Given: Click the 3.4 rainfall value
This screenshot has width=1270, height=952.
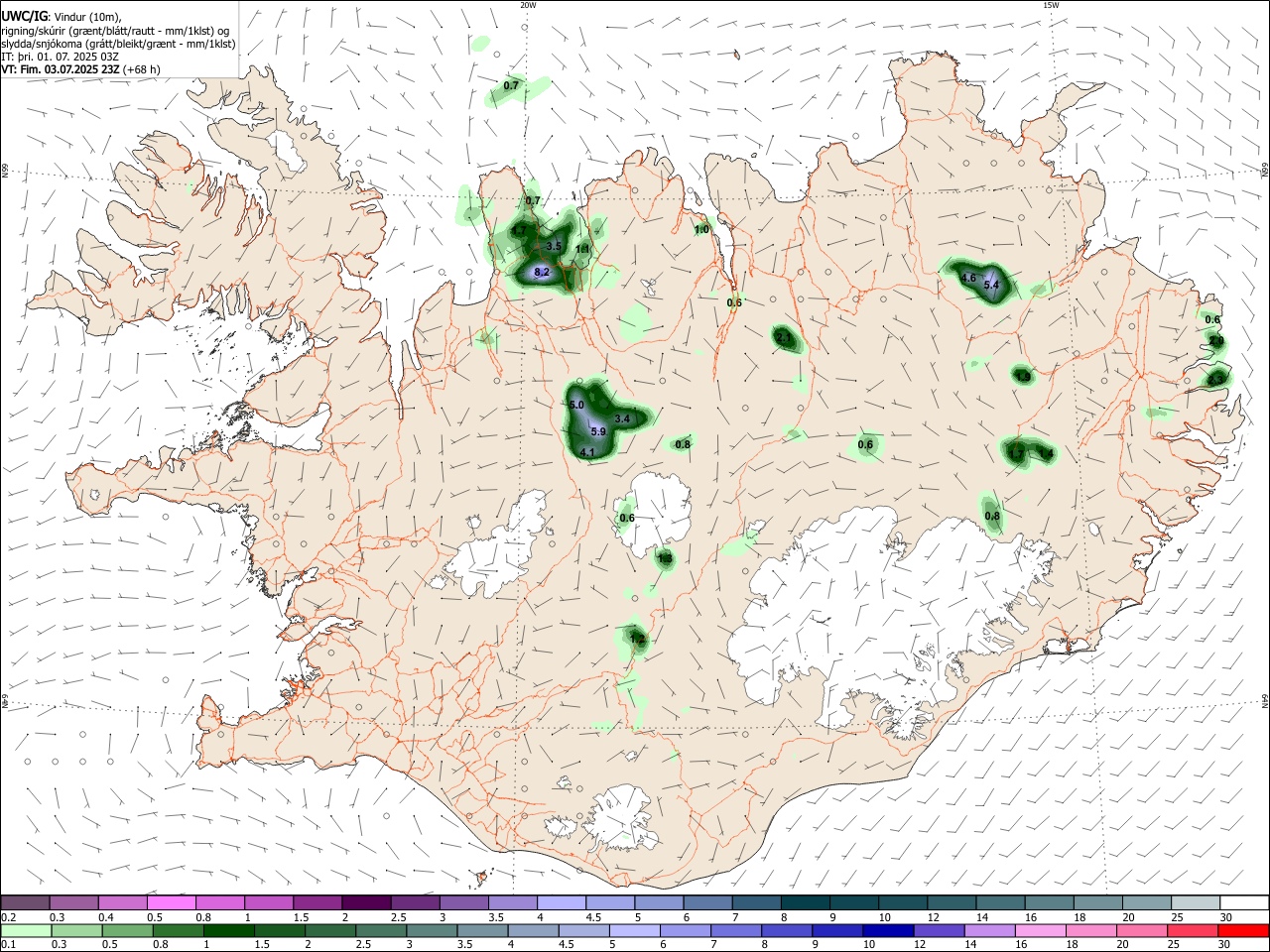Looking at the screenshot, I should [623, 419].
